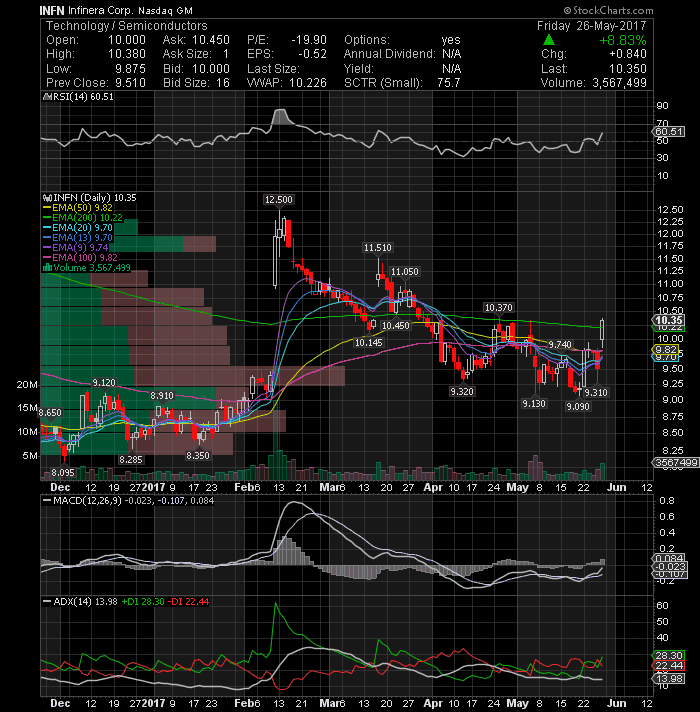Click the 0.084 MACD histogram value tag
700x712 pixels.
tap(668, 559)
